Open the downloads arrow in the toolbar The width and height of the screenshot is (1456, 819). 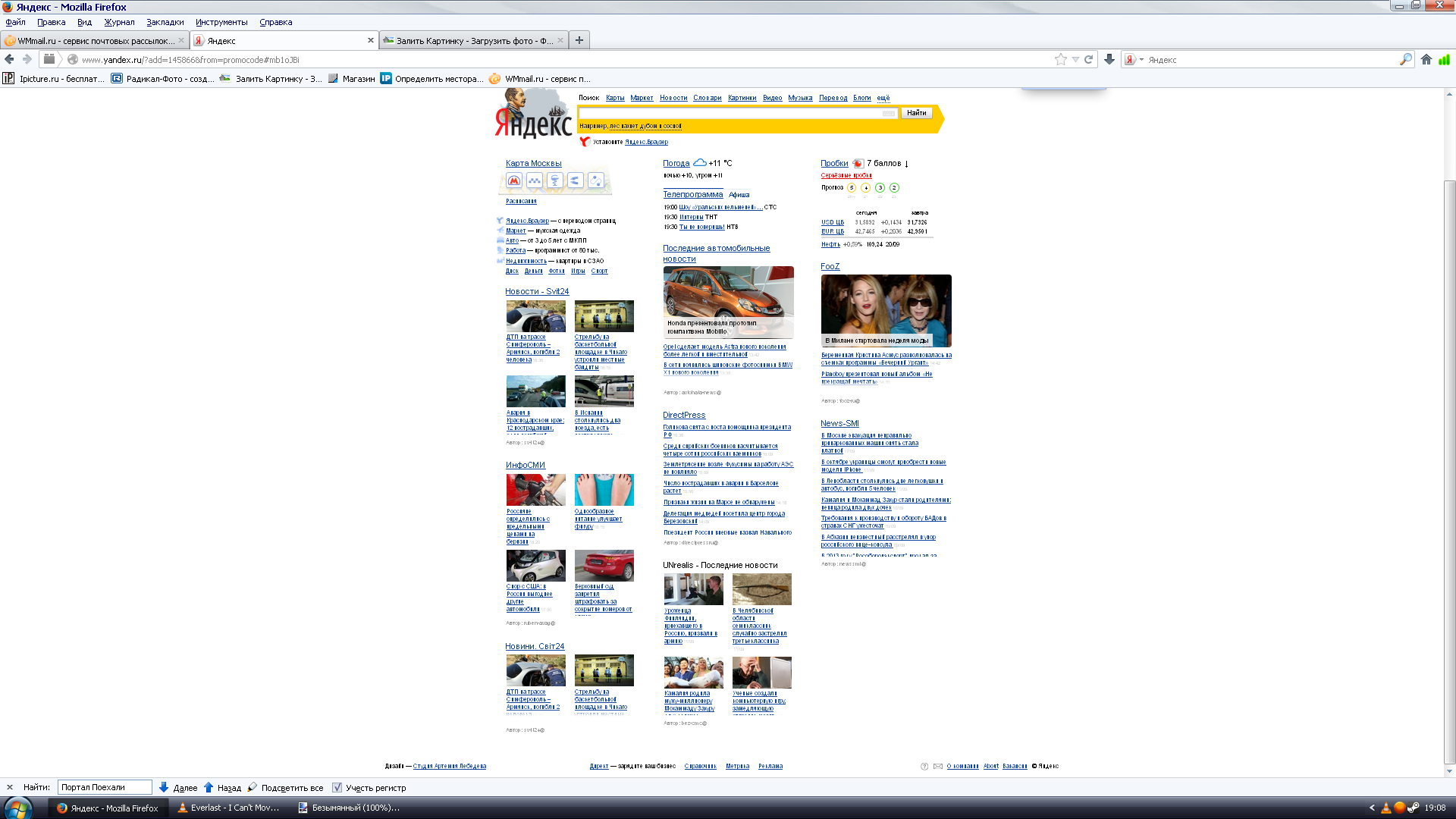[x=1109, y=59]
